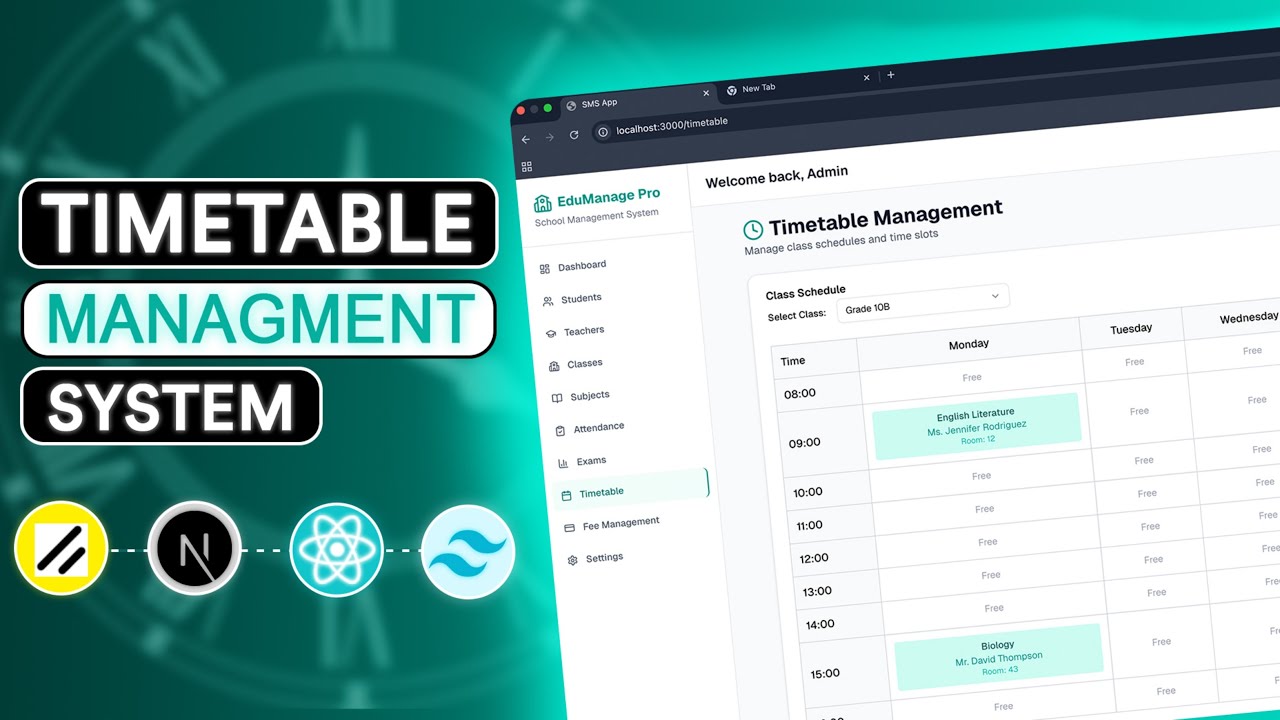Open the English Literature class slot
The height and width of the screenshot is (720, 1280).
coord(977,426)
